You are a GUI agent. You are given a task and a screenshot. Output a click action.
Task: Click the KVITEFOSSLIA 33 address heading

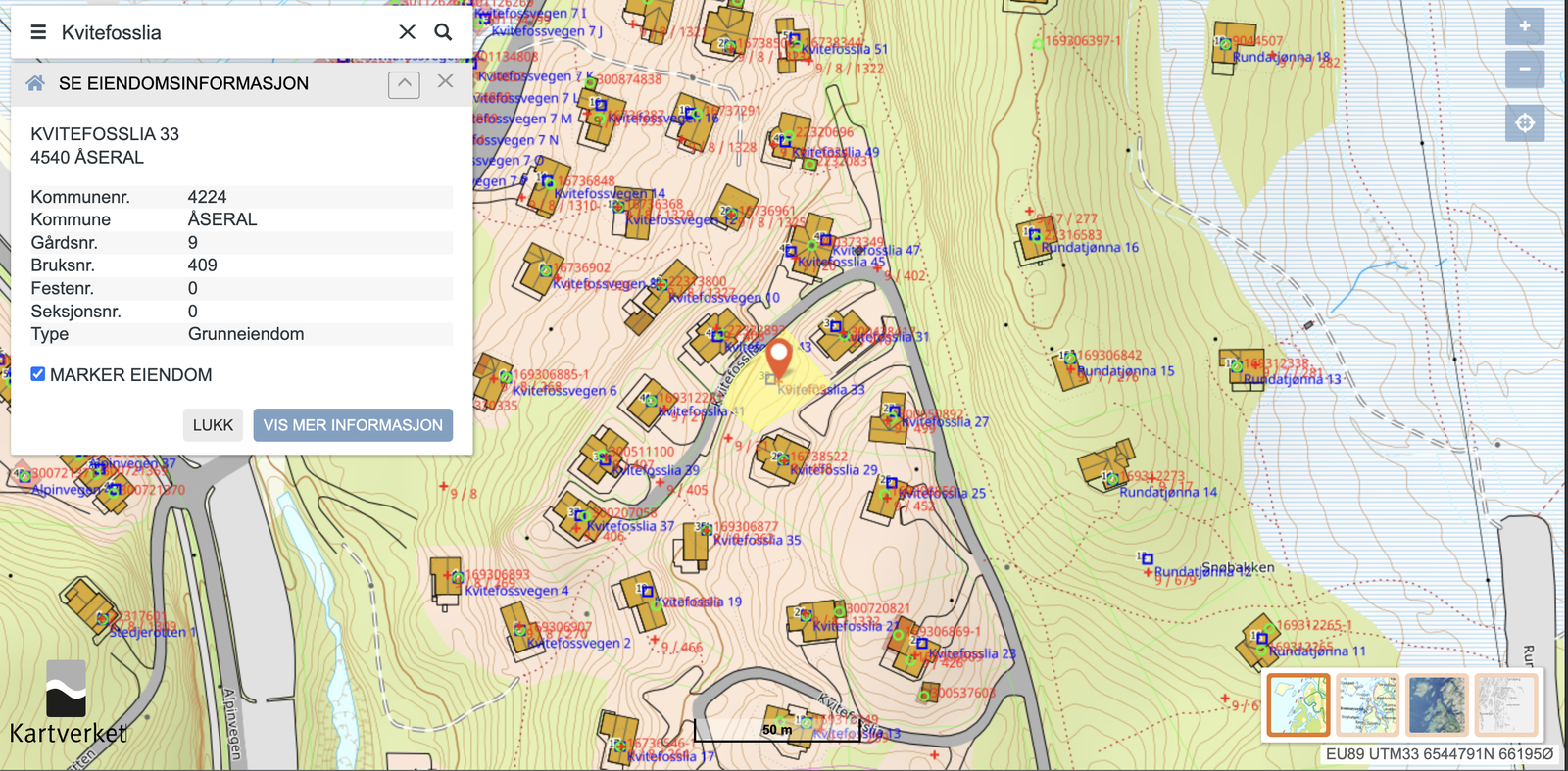(x=105, y=134)
